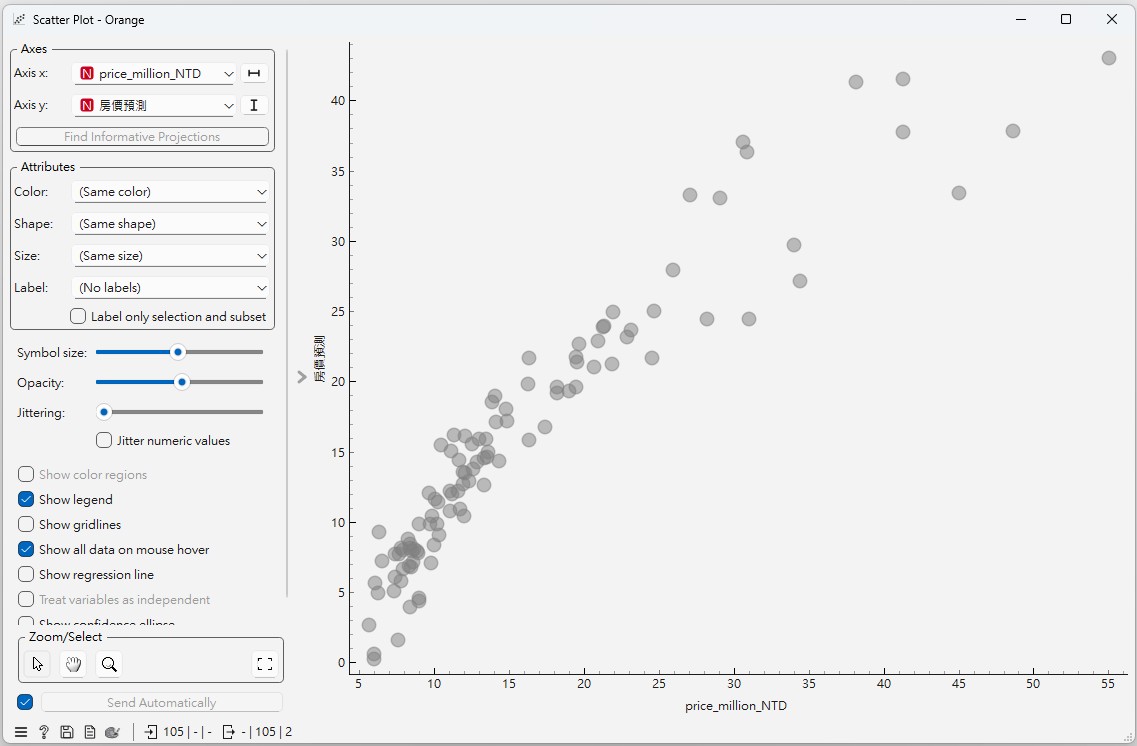
Task: Check Jitter numeric values
Action: click(x=104, y=440)
